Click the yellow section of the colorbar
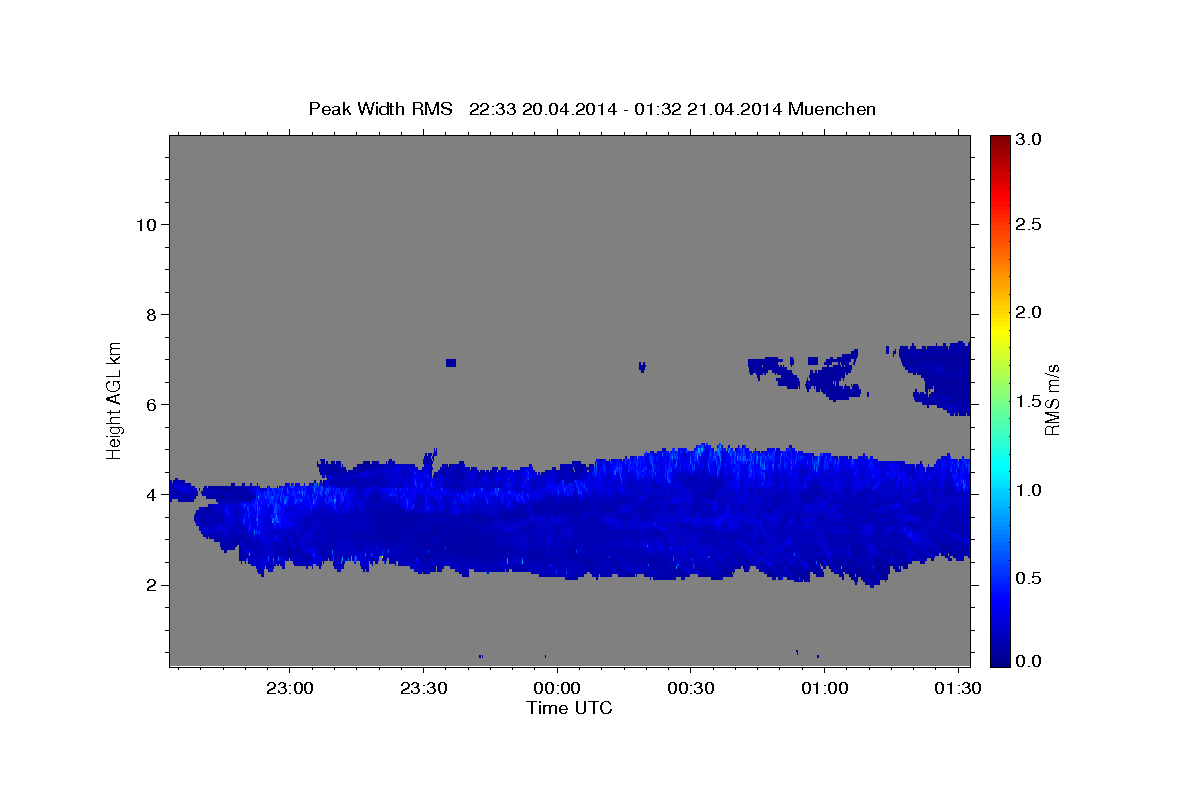The image size is (1200, 800). point(1000,330)
